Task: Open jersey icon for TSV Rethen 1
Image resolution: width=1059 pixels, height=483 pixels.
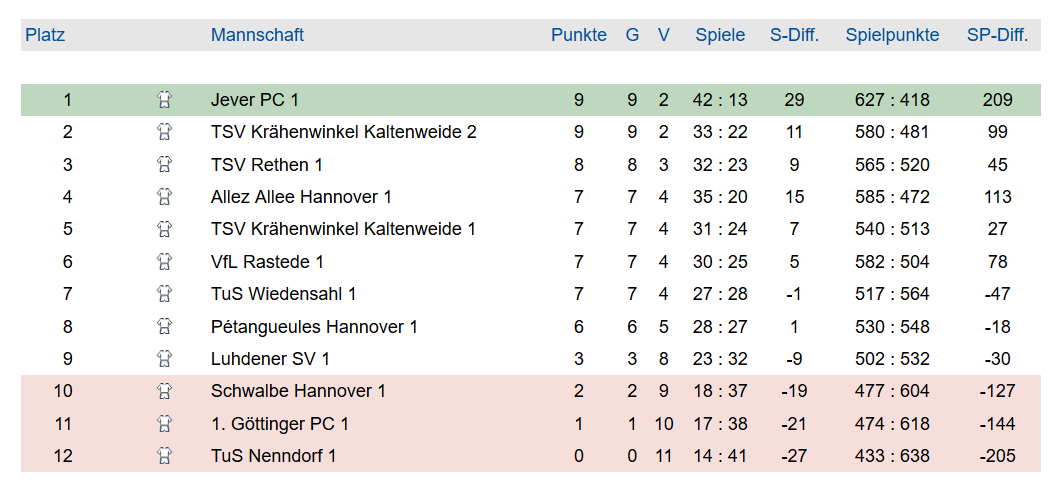Action: pos(164,165)
